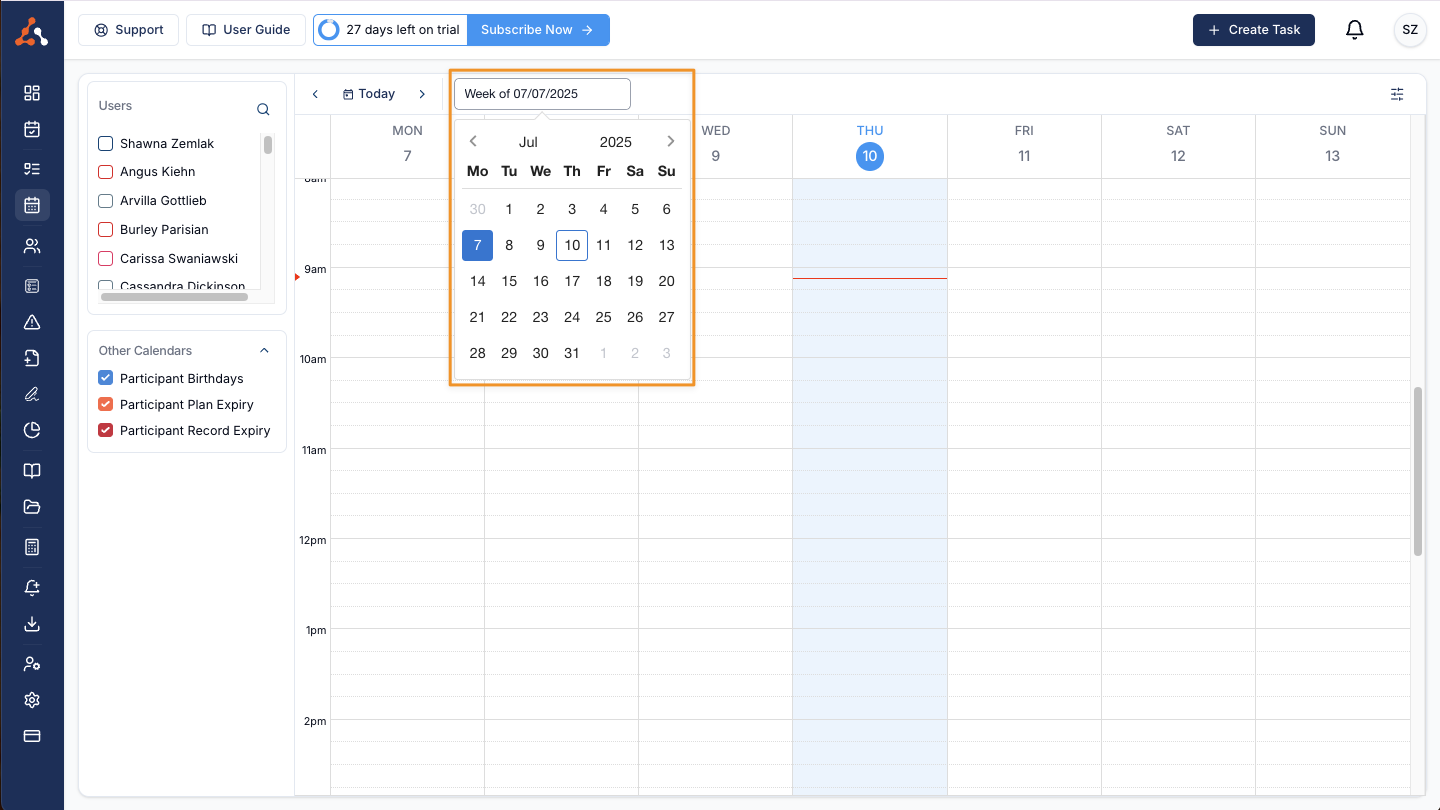Click the Week of 07/07/2025 field

click(x=542, y=94)
